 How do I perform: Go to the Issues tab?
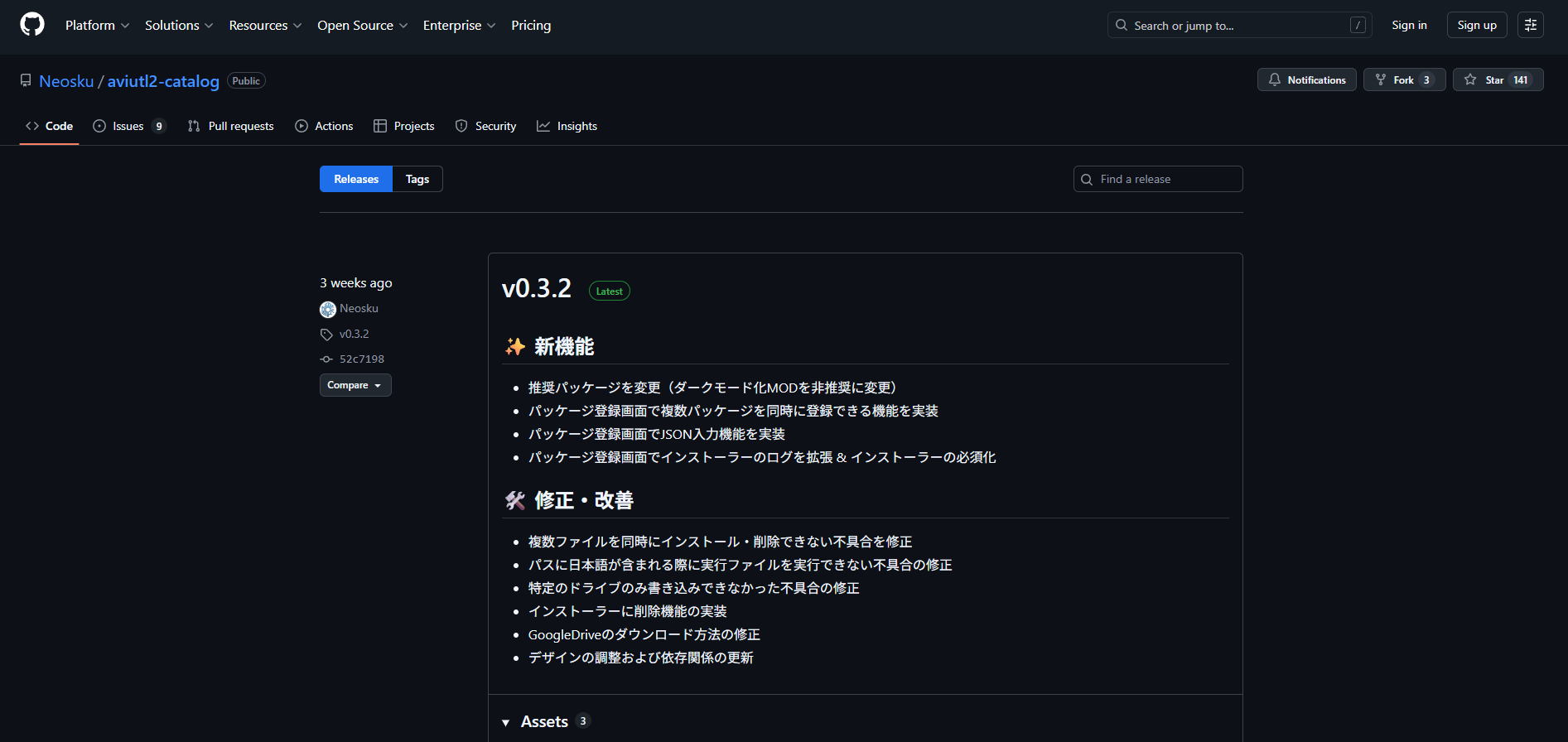click(x=128, y=126)
